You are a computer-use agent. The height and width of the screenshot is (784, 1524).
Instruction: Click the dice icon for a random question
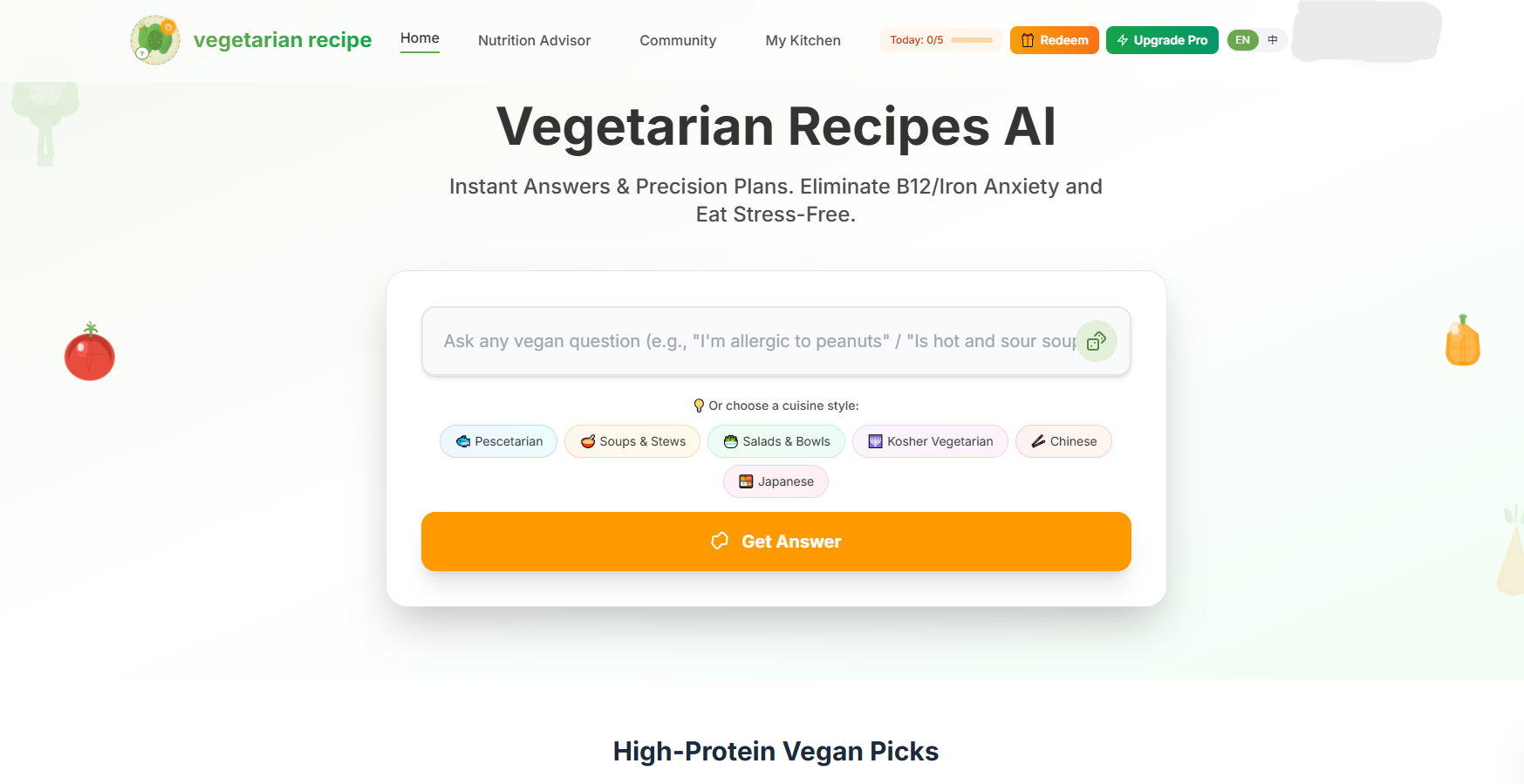coord(1097,341)
